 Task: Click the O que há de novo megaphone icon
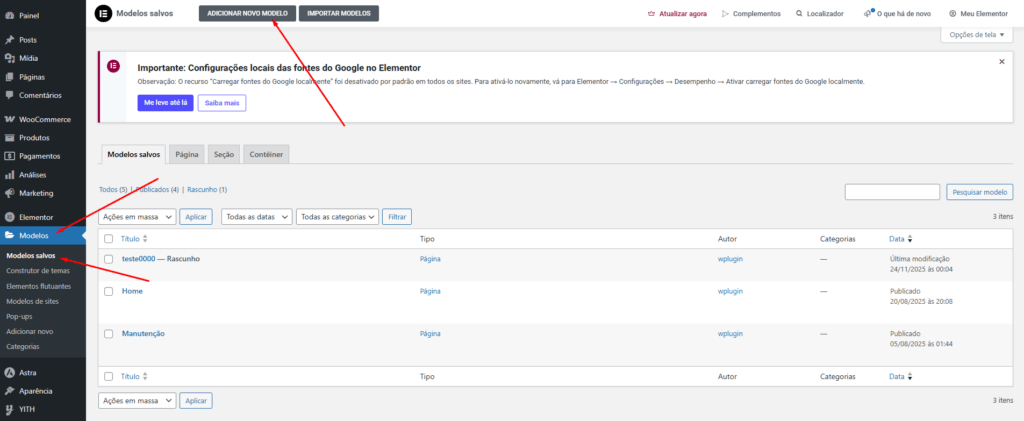point(868,13)
